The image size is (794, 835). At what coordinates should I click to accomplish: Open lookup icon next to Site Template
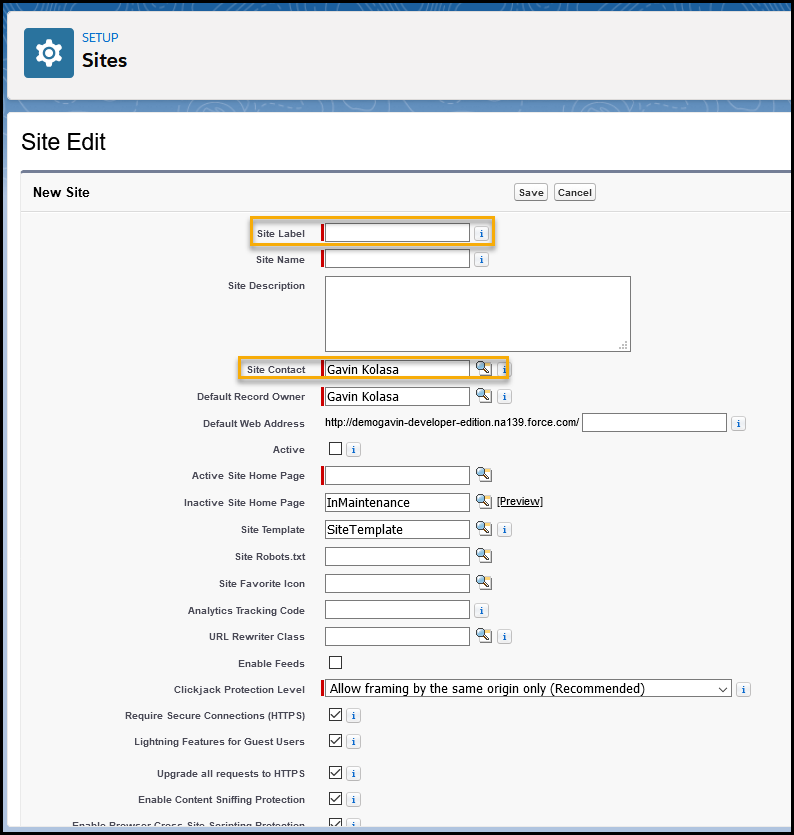pyautogui.click(x=484, y=529)
